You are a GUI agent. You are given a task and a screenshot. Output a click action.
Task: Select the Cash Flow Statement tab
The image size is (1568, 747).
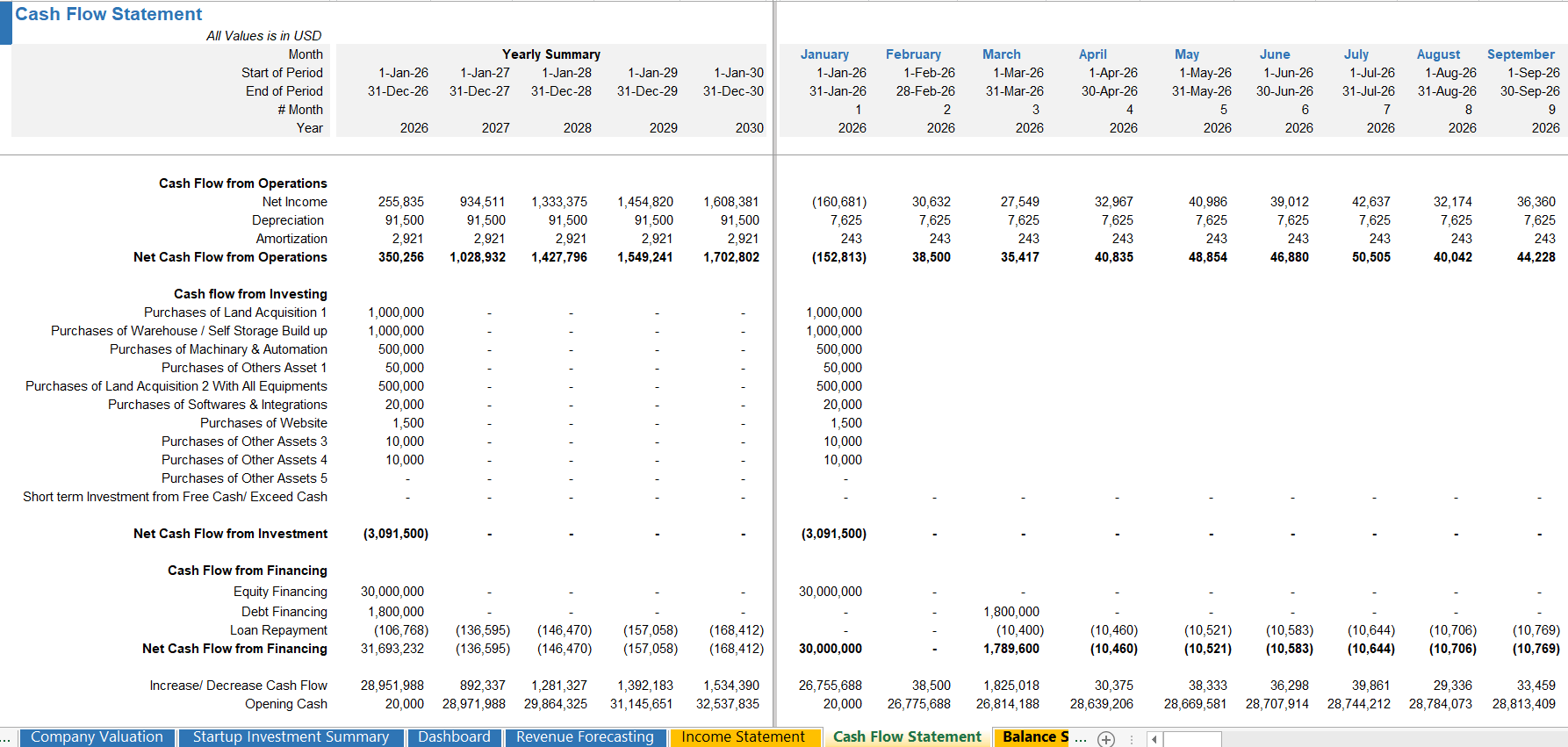click(907, 737)
